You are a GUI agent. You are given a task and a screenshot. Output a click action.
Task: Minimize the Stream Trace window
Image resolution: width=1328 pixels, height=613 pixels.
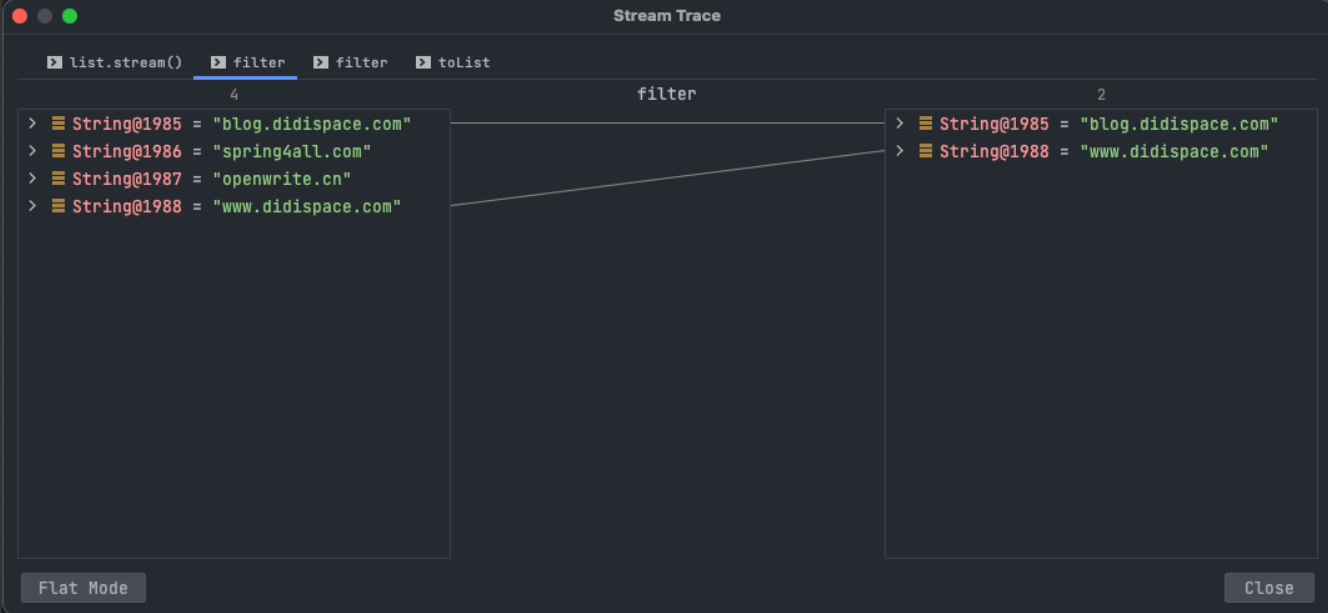[x=44, y=16]
